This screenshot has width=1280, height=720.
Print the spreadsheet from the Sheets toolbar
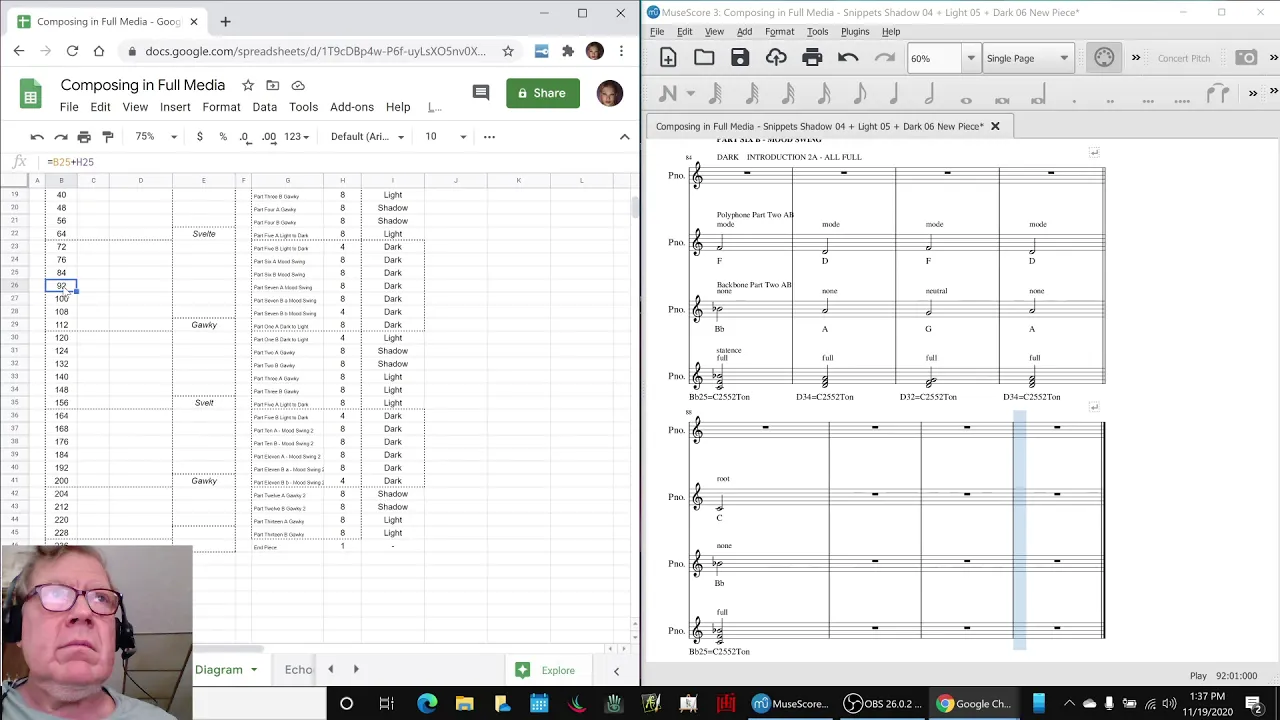pos(84,136)
